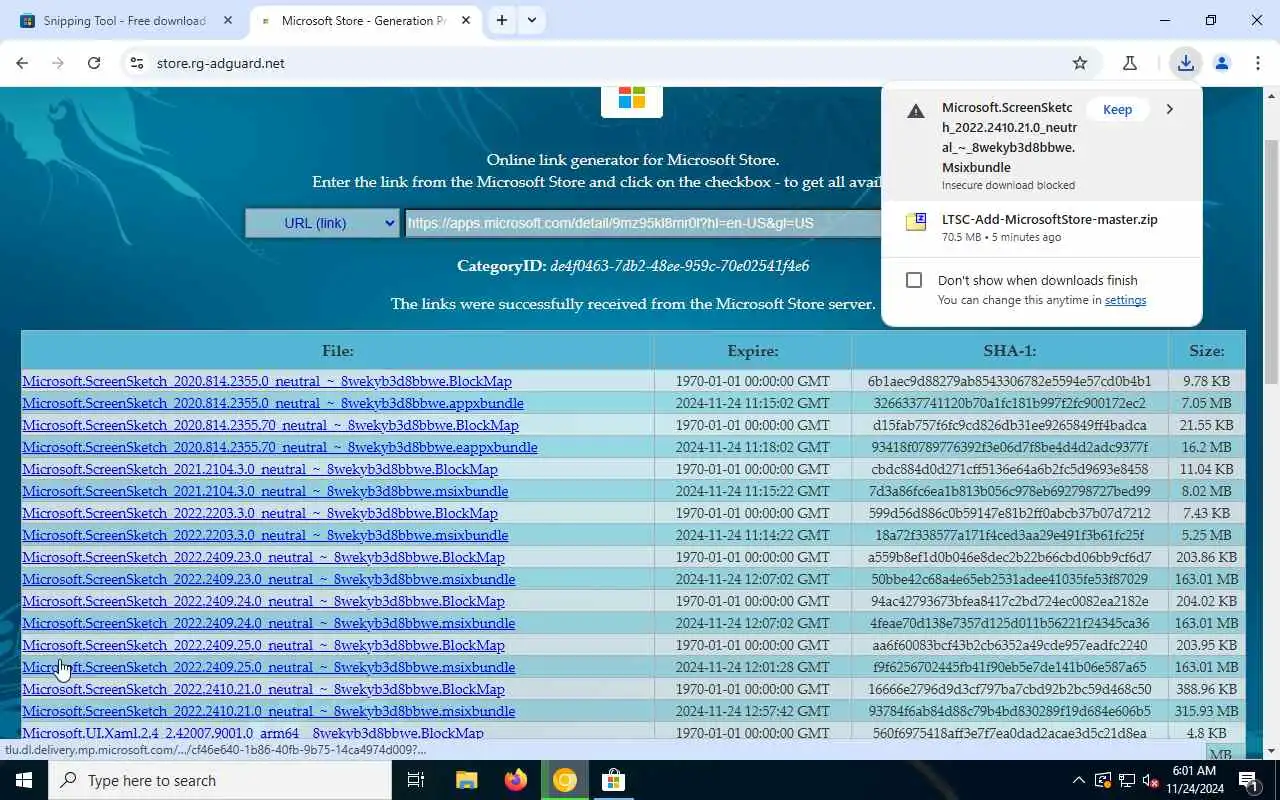Open Microsoft Store from the taskbar

point(613,780)
